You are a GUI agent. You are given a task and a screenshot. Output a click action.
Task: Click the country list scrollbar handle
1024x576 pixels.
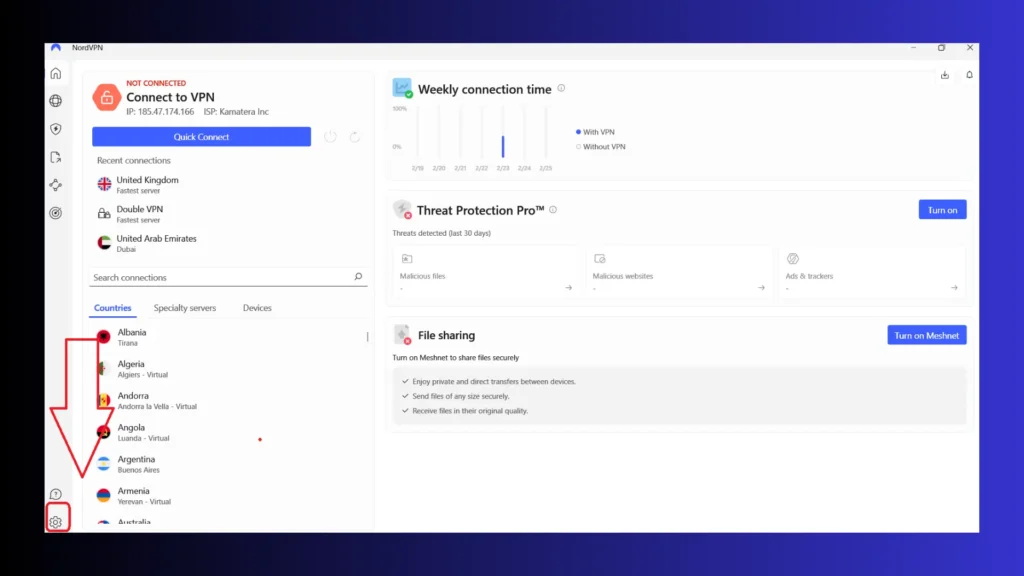click(368, 337)
